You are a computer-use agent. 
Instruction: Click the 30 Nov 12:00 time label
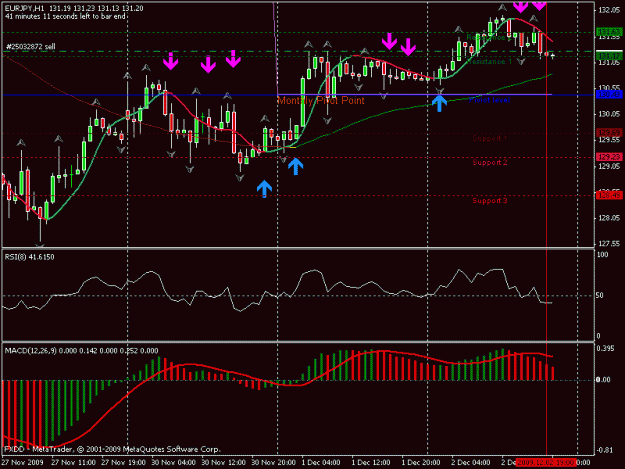tap(223, 463)
